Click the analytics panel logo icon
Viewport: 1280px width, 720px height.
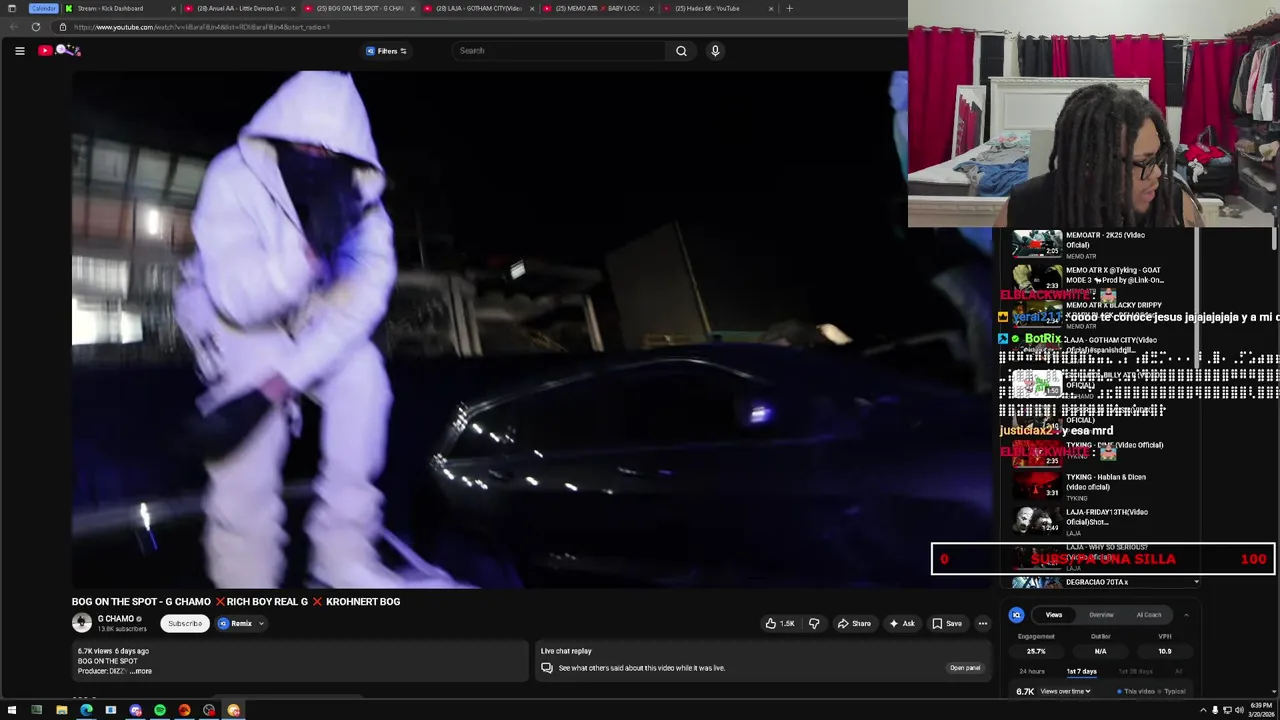(x=1016, y=615)
